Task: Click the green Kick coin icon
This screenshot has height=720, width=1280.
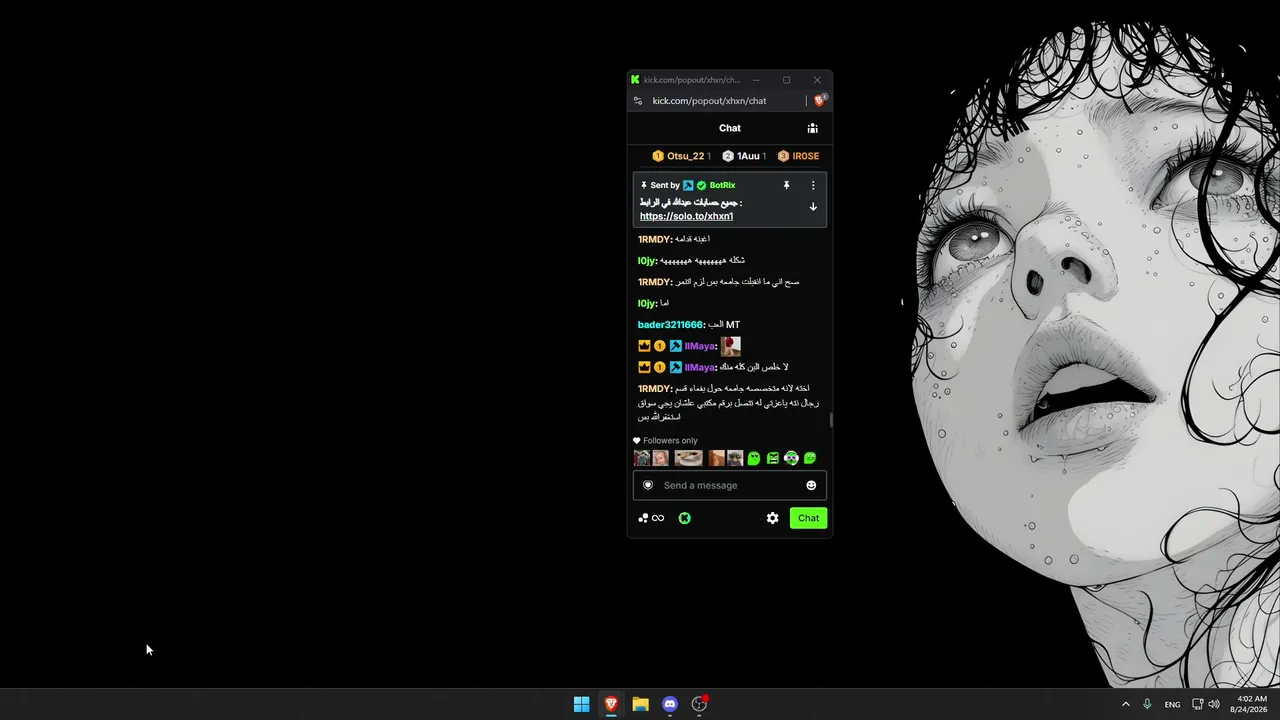Action: 684,518
